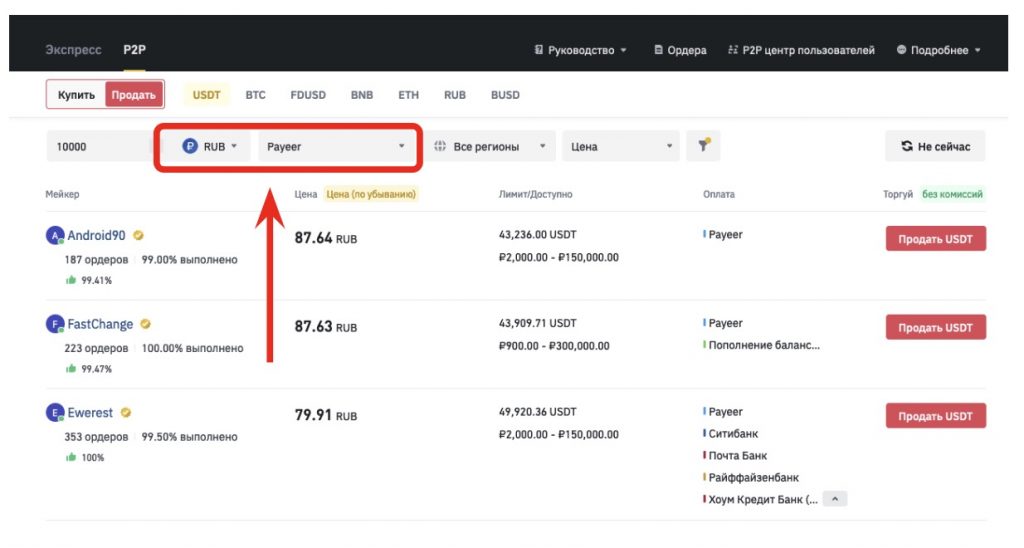Collapse Ewerest payment methods list chevron
This screenshot has width=1024, height=548.
point(835,500)
